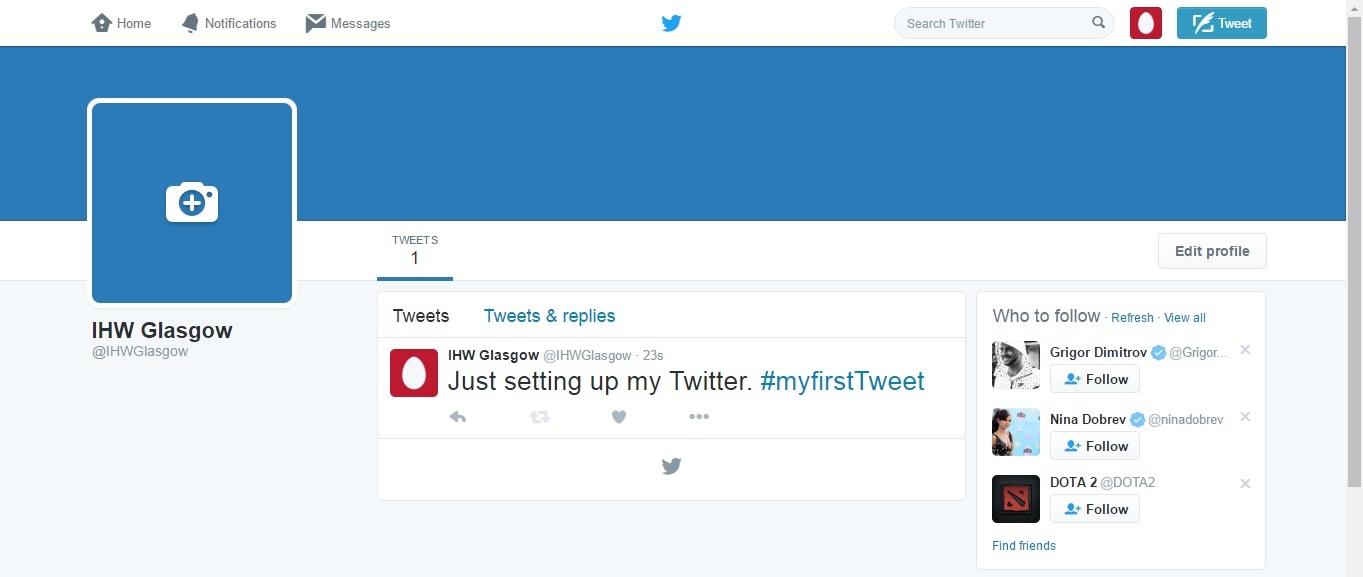Reply to the #myfirstTweet tweet
The width and height of the screenshot is (1363, 577).
tap(458, 417)
